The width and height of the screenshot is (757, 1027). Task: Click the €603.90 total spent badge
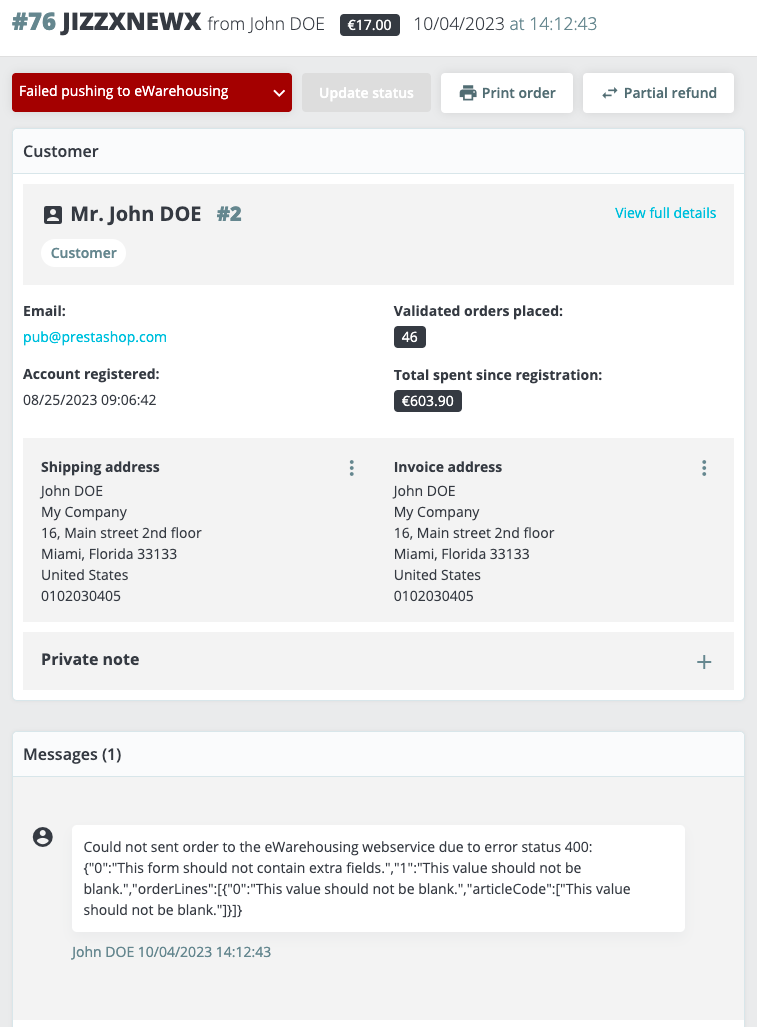428,401
